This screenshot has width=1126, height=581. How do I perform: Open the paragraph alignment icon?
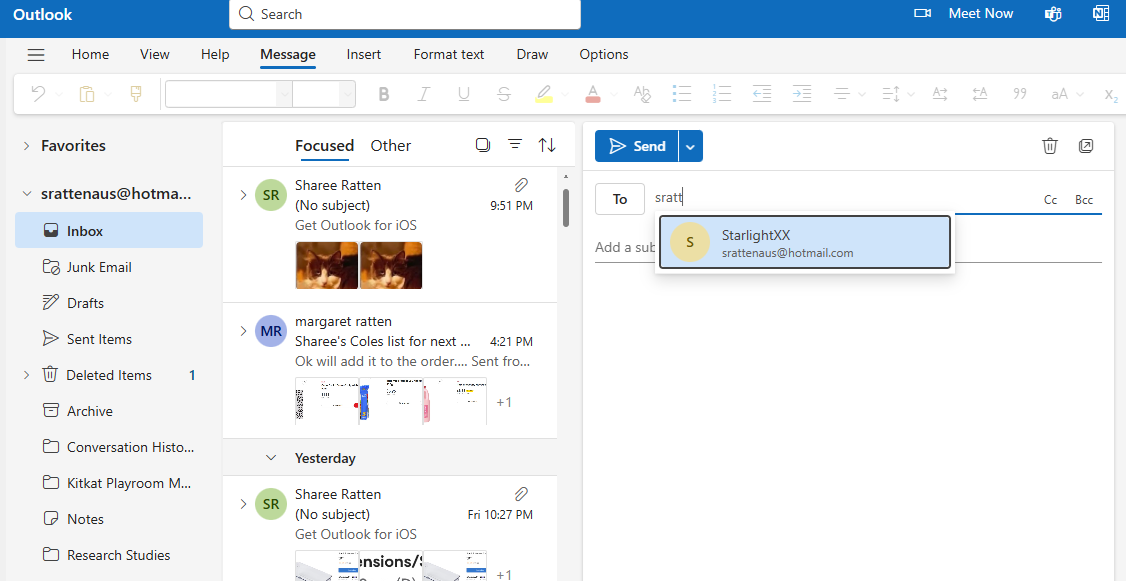point(842,94)
